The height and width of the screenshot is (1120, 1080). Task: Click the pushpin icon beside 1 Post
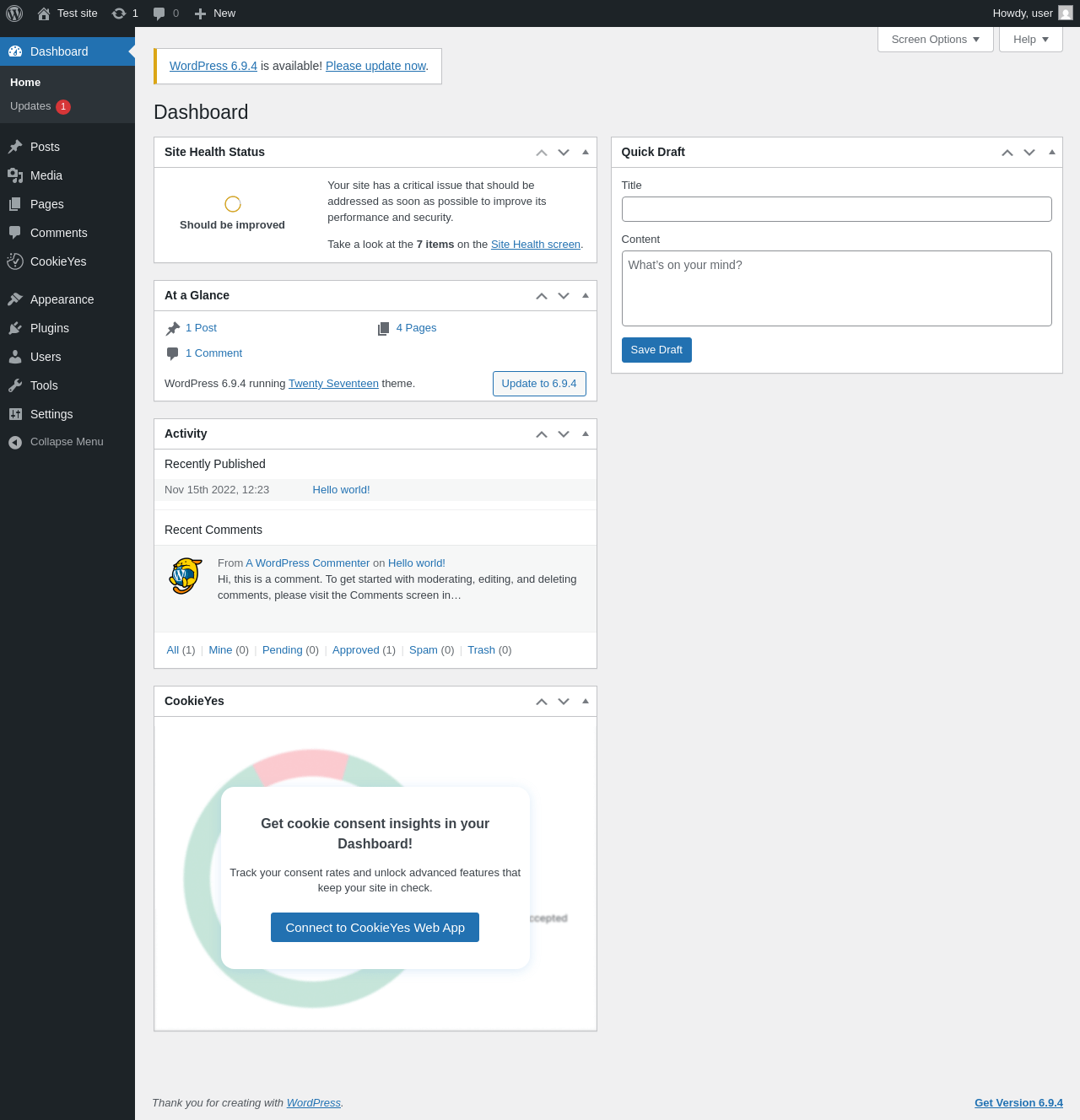point(173,329)
